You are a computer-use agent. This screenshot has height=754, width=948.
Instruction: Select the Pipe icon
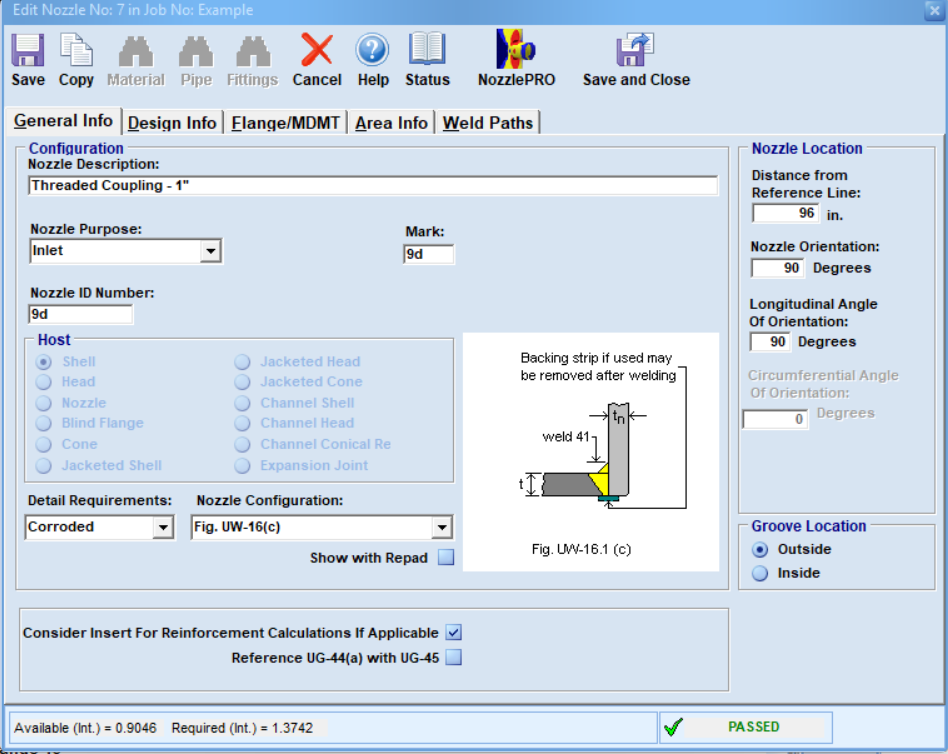click(196, 57)
